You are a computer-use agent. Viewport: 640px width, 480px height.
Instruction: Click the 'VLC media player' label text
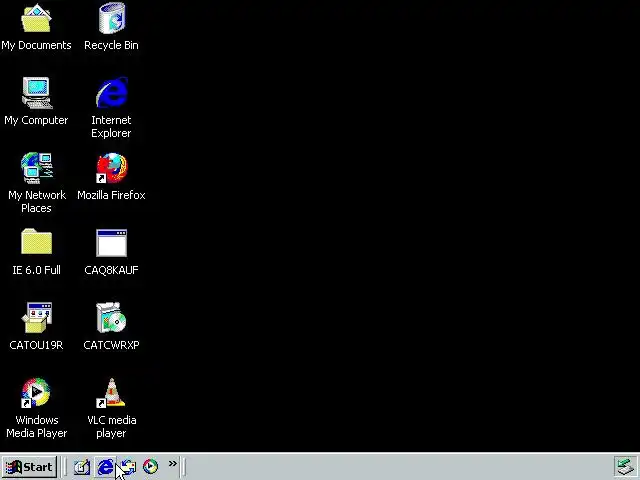click(111, 427)
